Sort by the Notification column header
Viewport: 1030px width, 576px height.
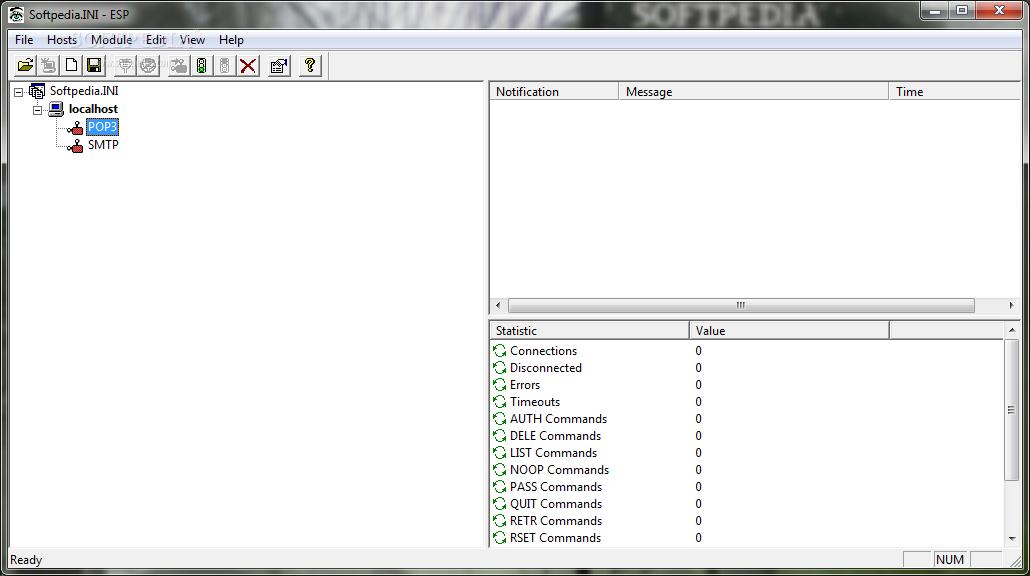(554, 91)
